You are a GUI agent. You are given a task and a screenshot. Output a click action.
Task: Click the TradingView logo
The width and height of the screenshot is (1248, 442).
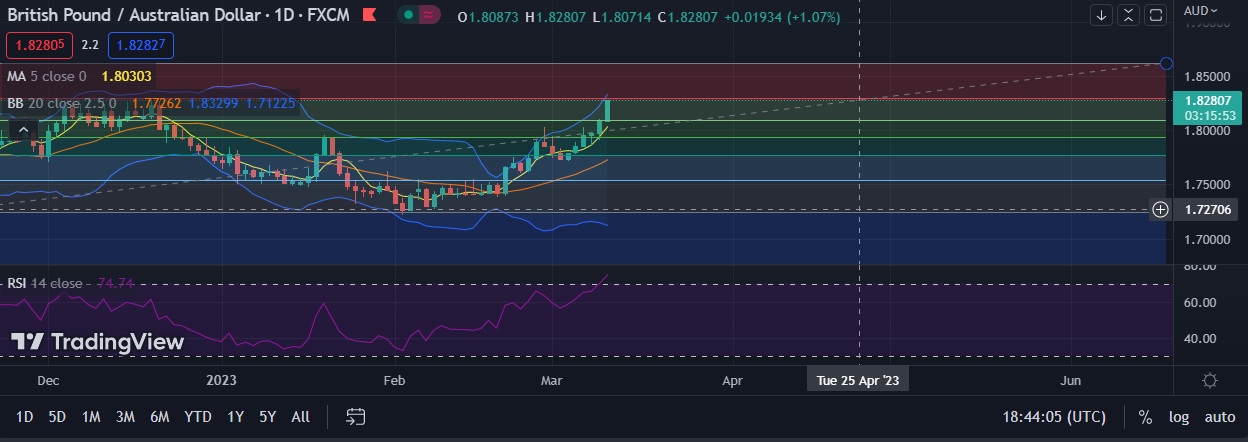[98, 341]
